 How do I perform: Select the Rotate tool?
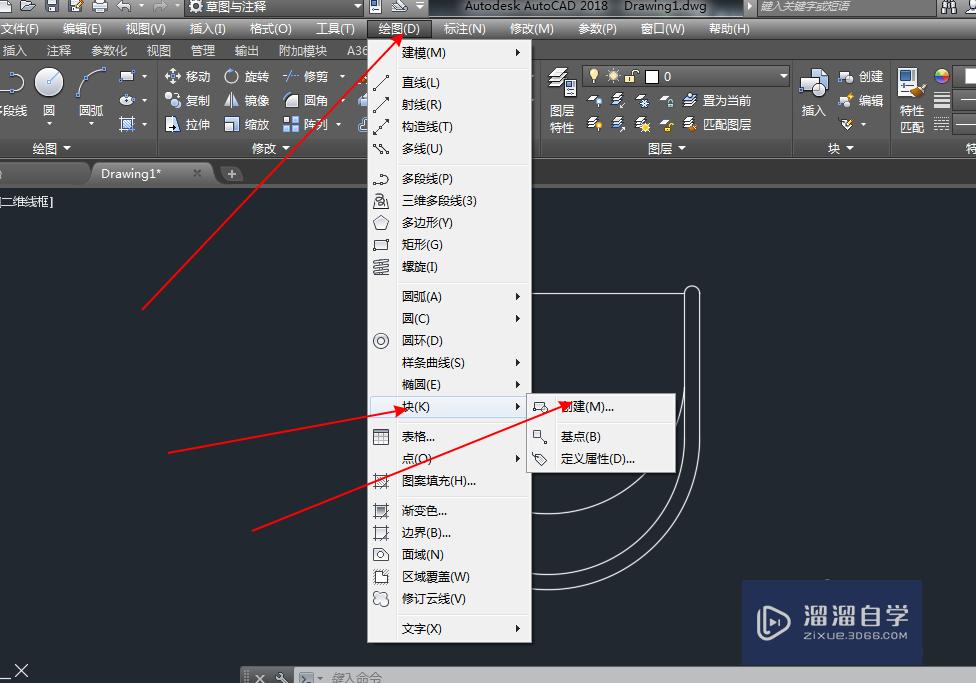246,77
